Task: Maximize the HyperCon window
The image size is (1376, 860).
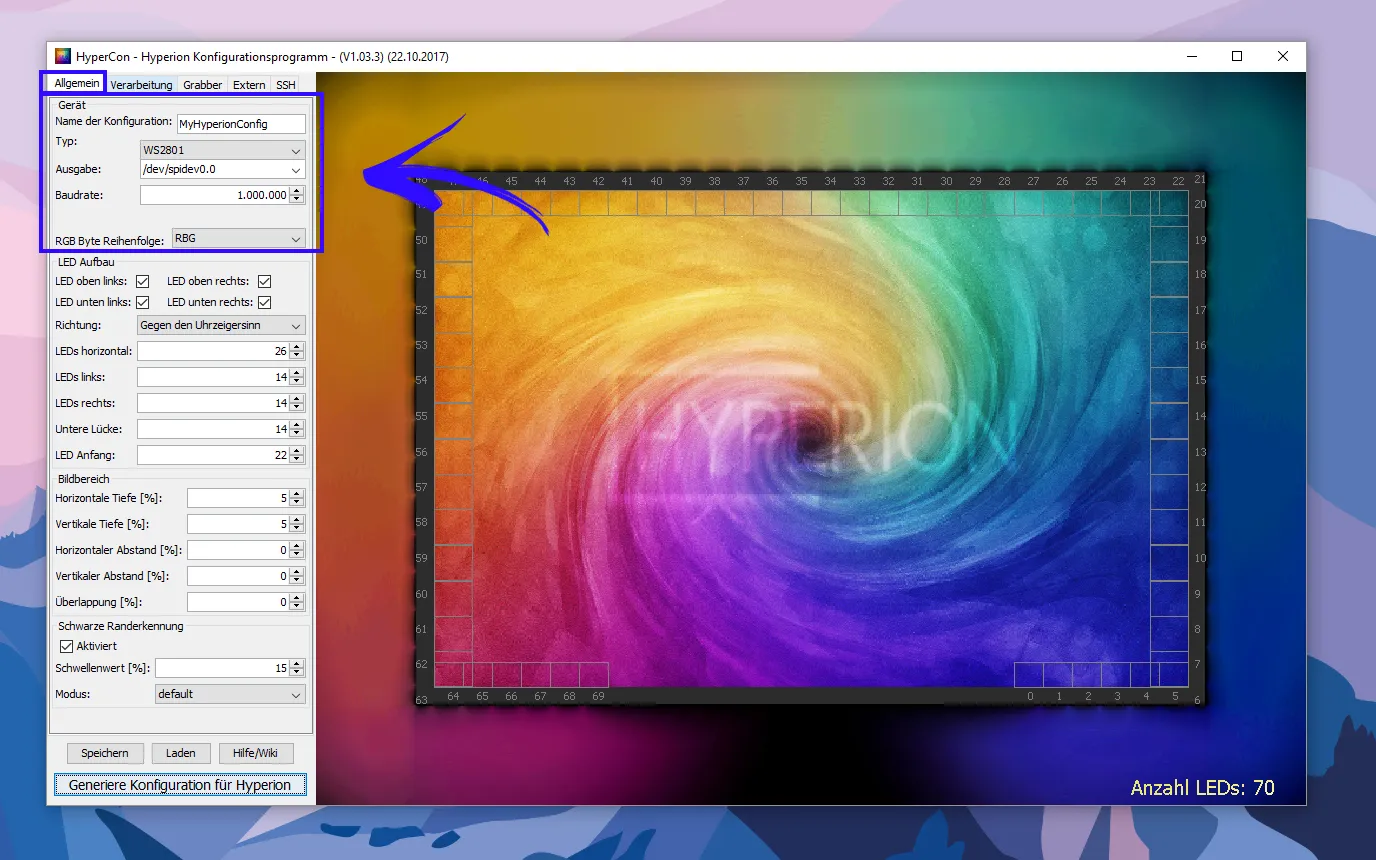Action: pyautogui.click(x=1237, y=57)
